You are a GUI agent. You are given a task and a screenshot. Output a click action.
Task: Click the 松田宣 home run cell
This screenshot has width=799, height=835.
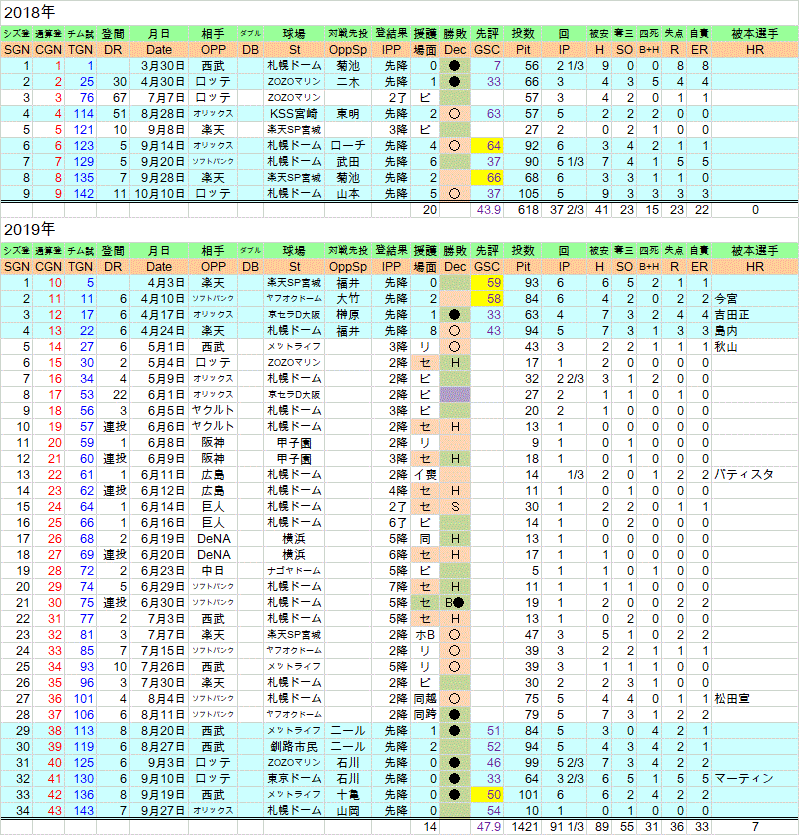755,698
